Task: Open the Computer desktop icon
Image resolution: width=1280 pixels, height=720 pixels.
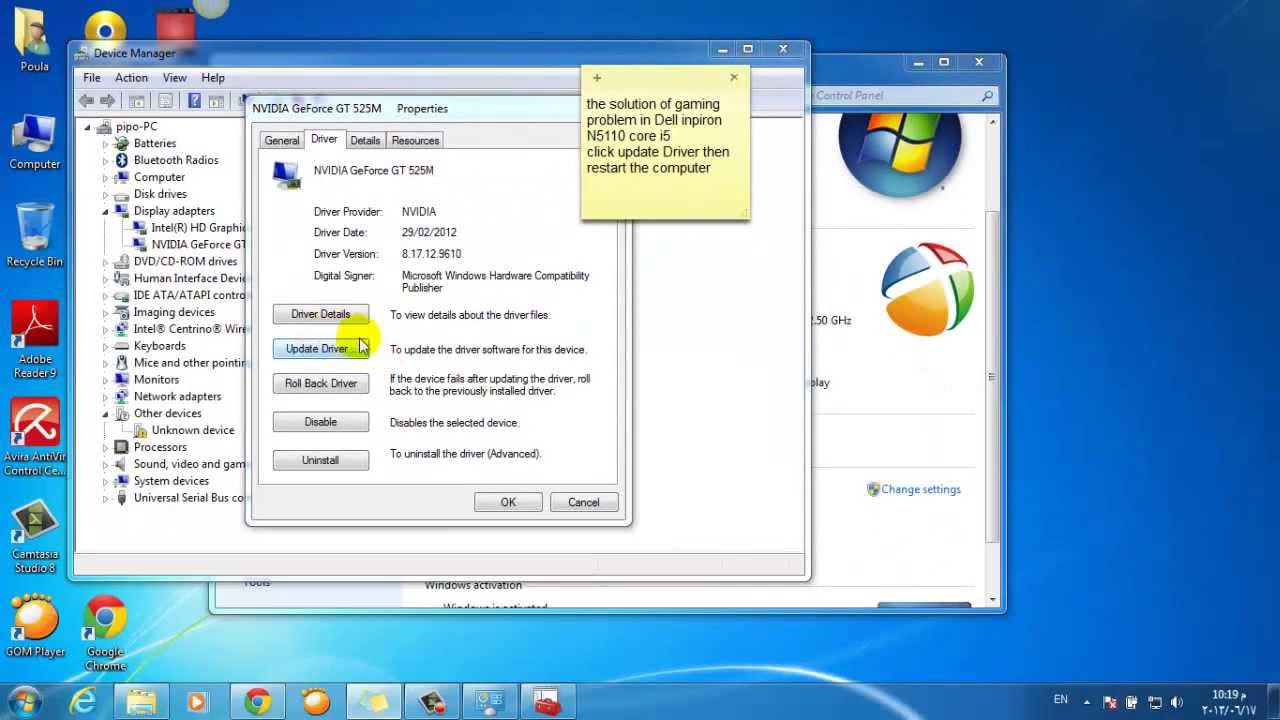Action: pos(34,141)
